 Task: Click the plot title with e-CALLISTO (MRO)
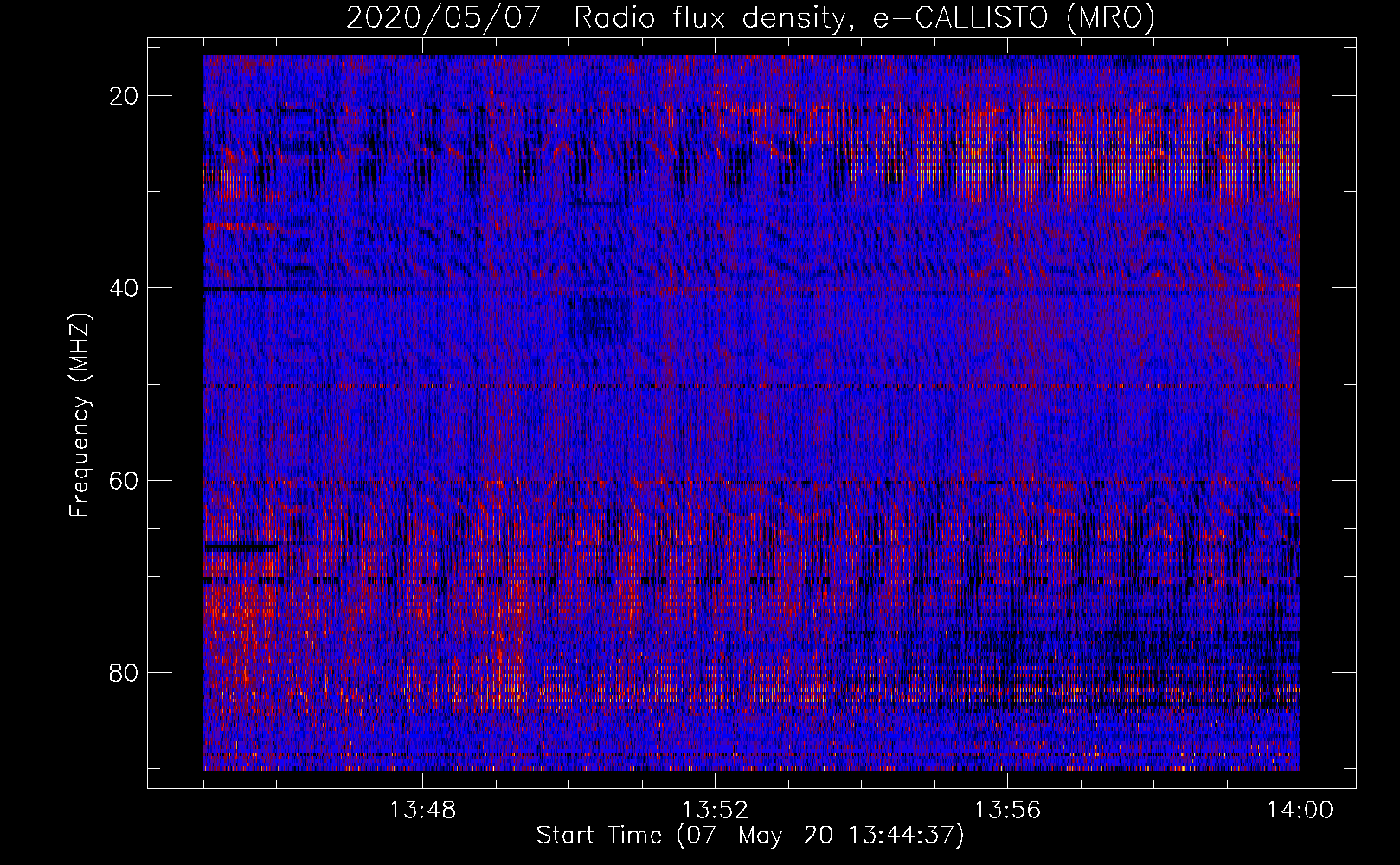(750, 17)
